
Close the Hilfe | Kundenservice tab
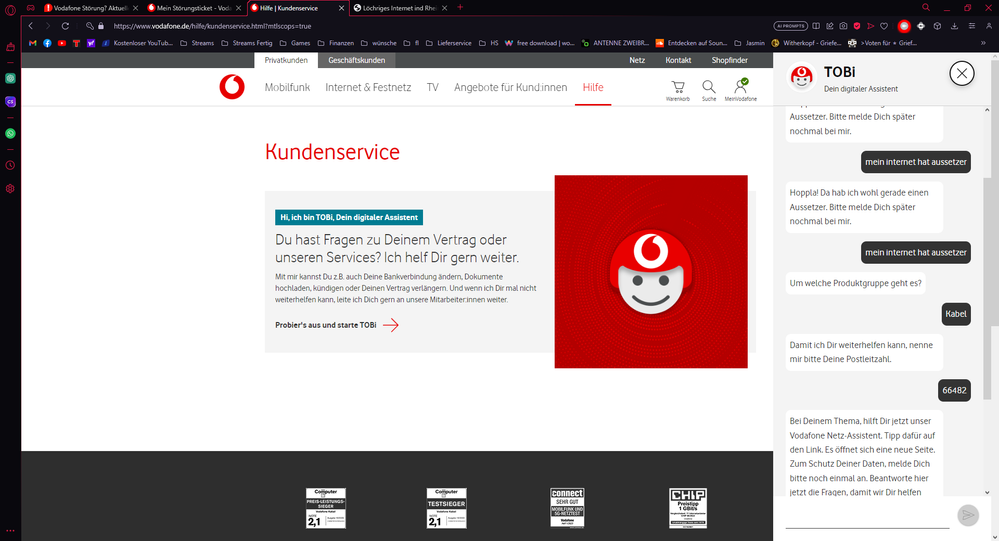(341, 8)
